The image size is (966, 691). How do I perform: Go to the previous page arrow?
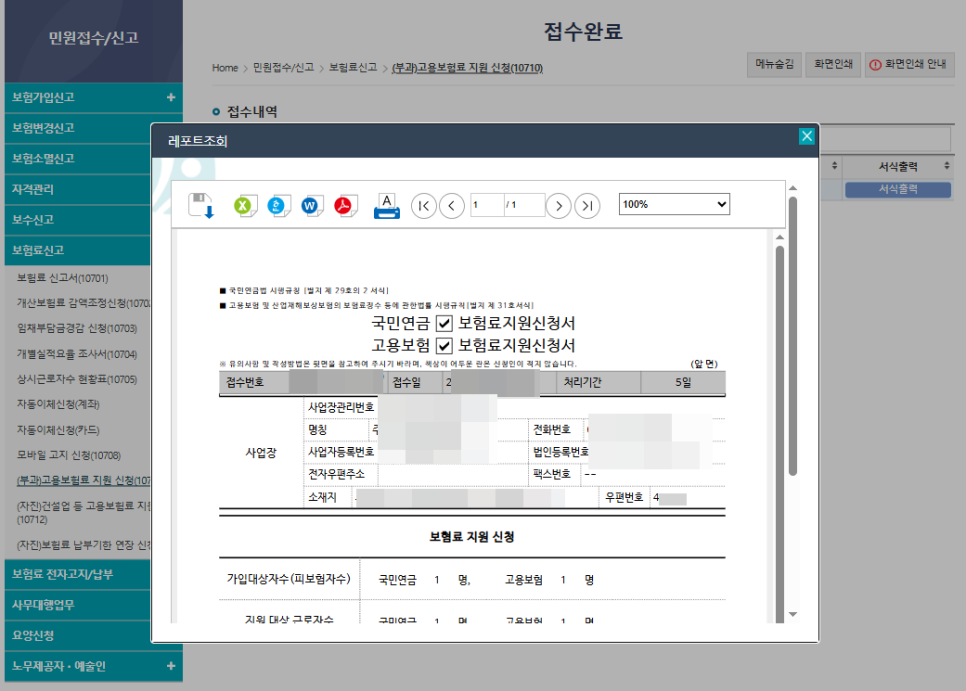pyautogui.click(x=453, y=204)
